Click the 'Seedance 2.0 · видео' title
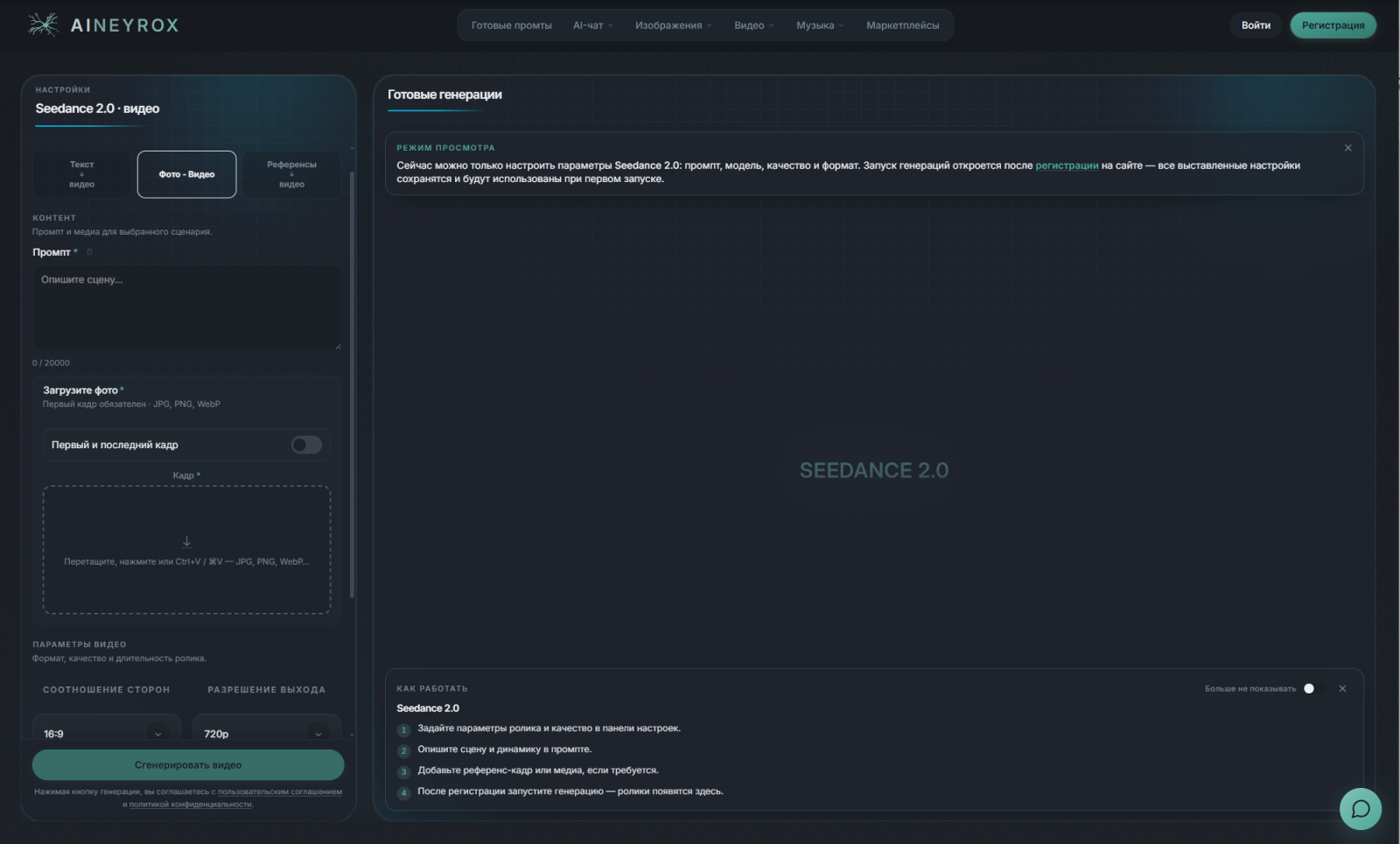Screen dimensions: 1400x844 click(x=97, y=109)
